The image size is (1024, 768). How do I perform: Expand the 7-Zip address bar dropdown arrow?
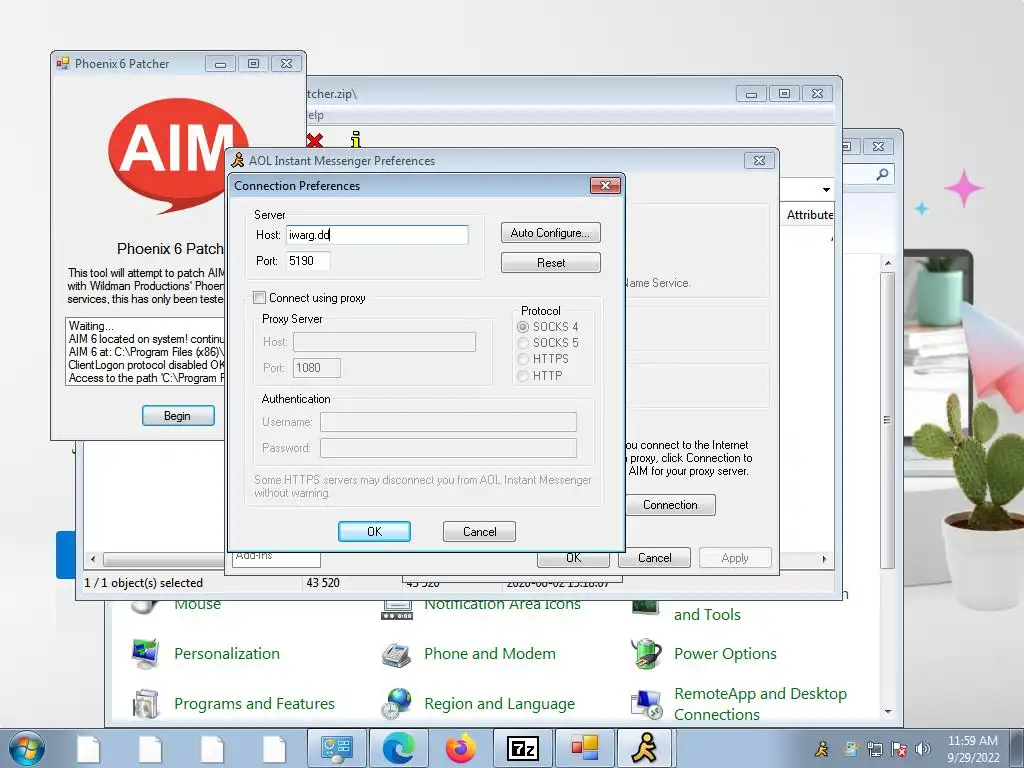pyautogui.click(x=826, y=190)
